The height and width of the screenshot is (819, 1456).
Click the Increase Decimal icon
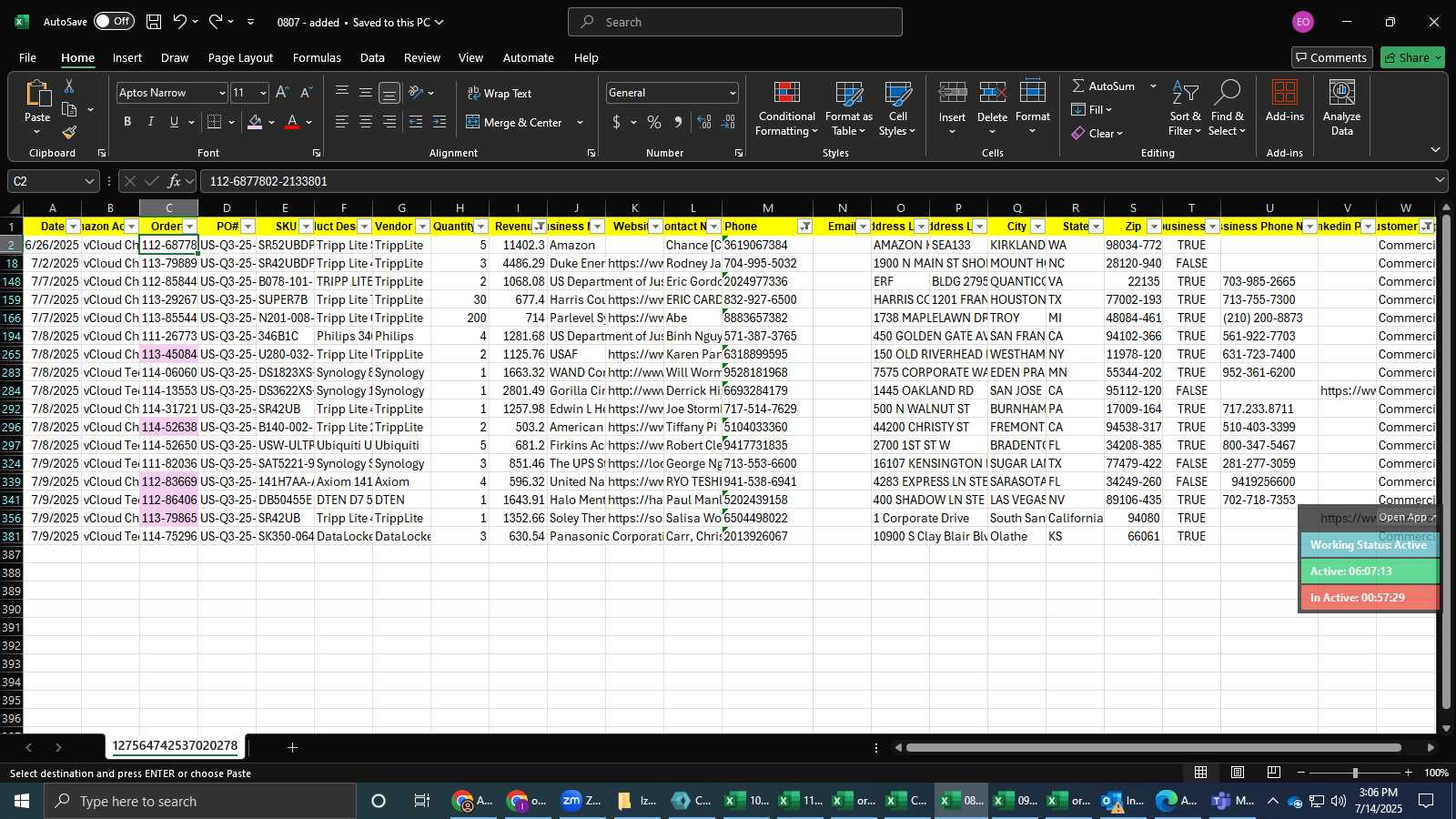tap(704, 122)
